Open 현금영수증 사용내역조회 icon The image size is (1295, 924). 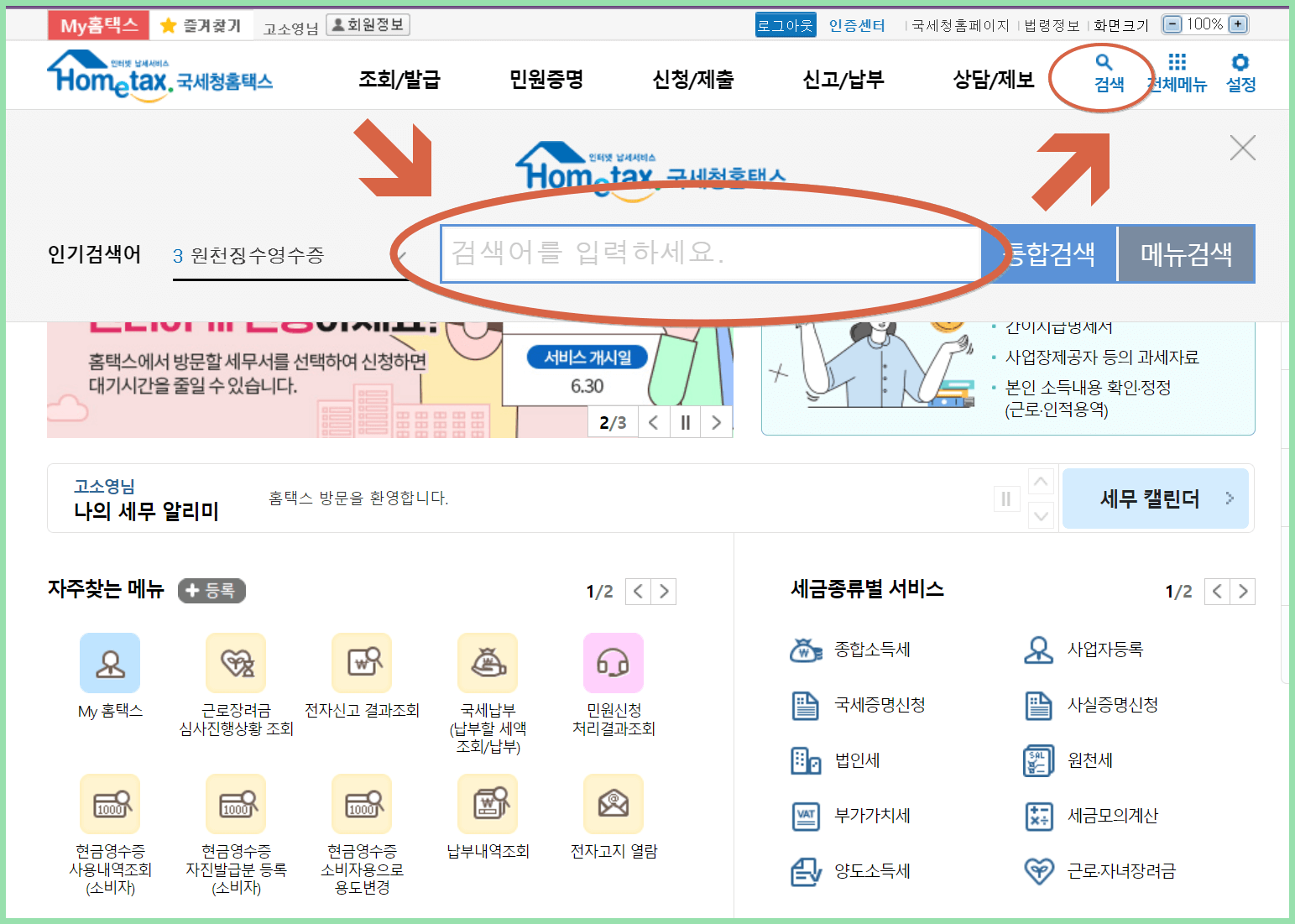[110, 804]
